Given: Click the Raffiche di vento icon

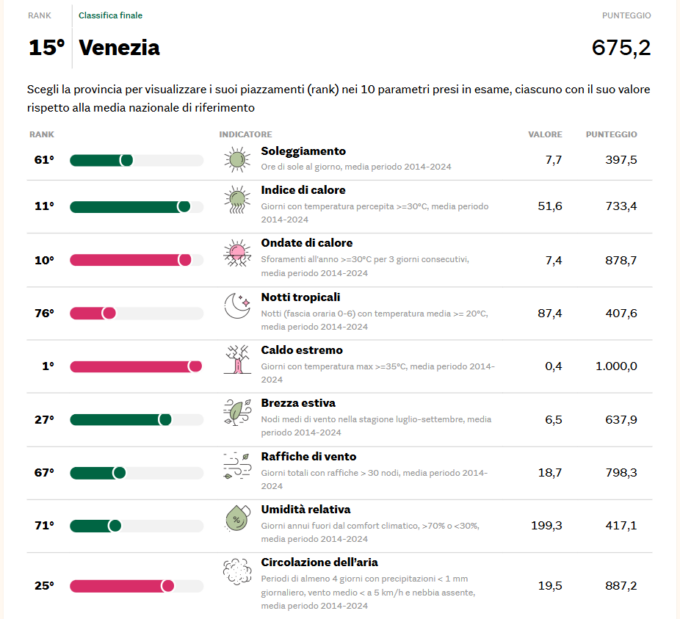Looking at the screenshot, I should tap(237, 465).
